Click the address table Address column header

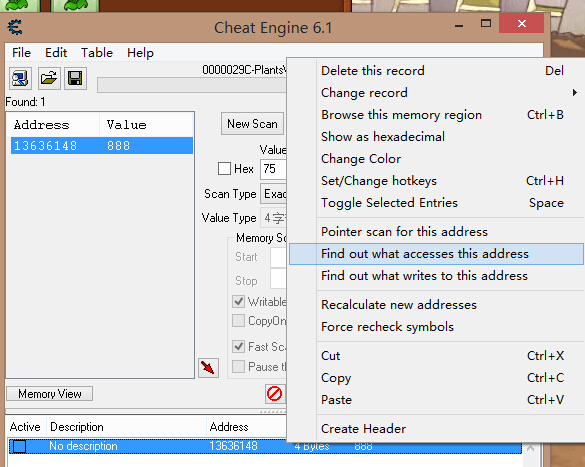point(246,427)
